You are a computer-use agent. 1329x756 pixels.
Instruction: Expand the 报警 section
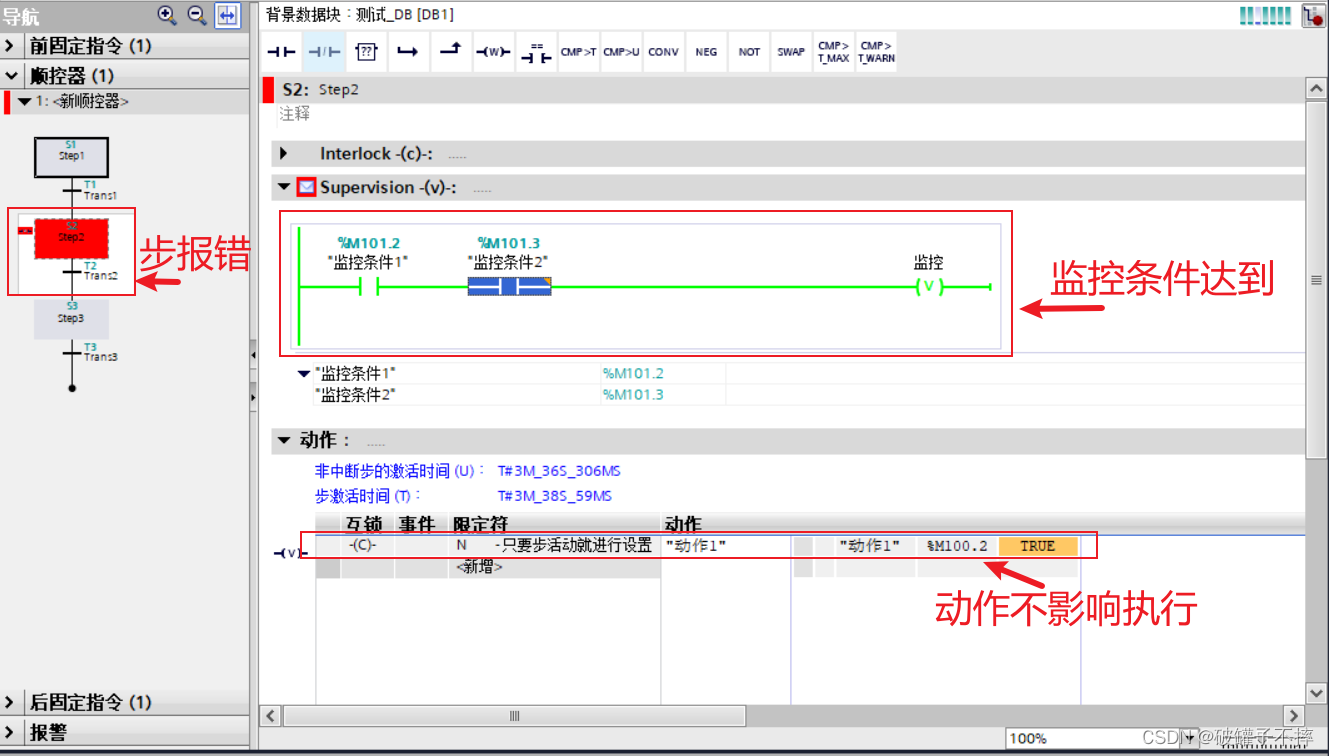[9, 732]
